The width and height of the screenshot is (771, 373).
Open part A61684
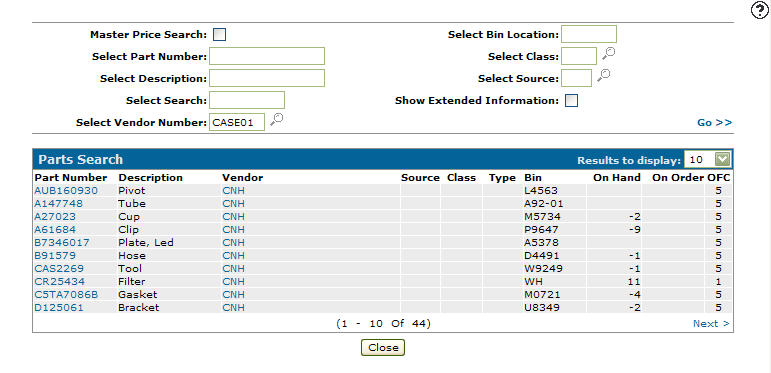55,230
